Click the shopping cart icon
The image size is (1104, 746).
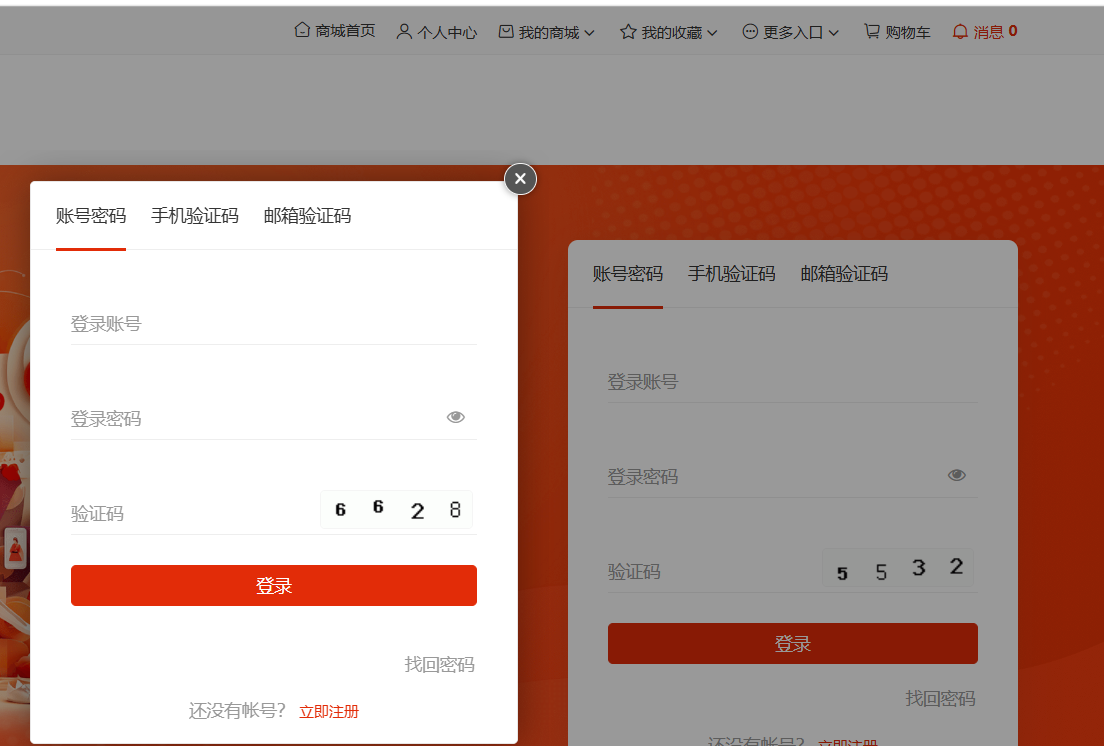(872, 32)
